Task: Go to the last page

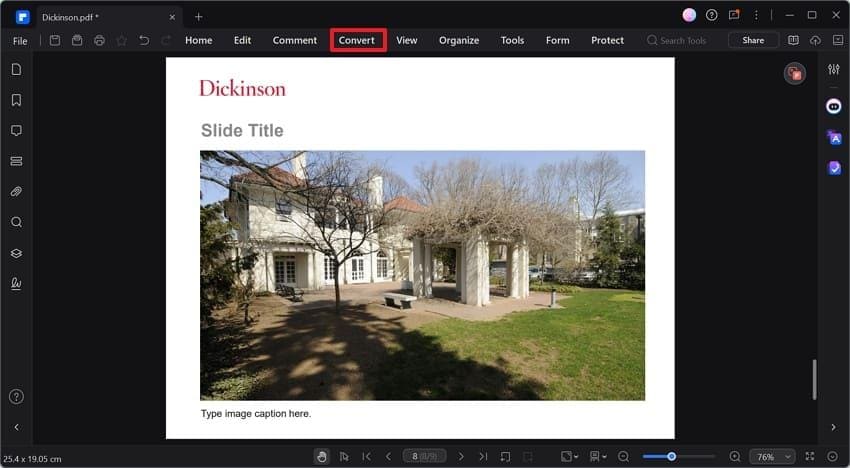Action: pyautogui.click(x=483, y=457)
